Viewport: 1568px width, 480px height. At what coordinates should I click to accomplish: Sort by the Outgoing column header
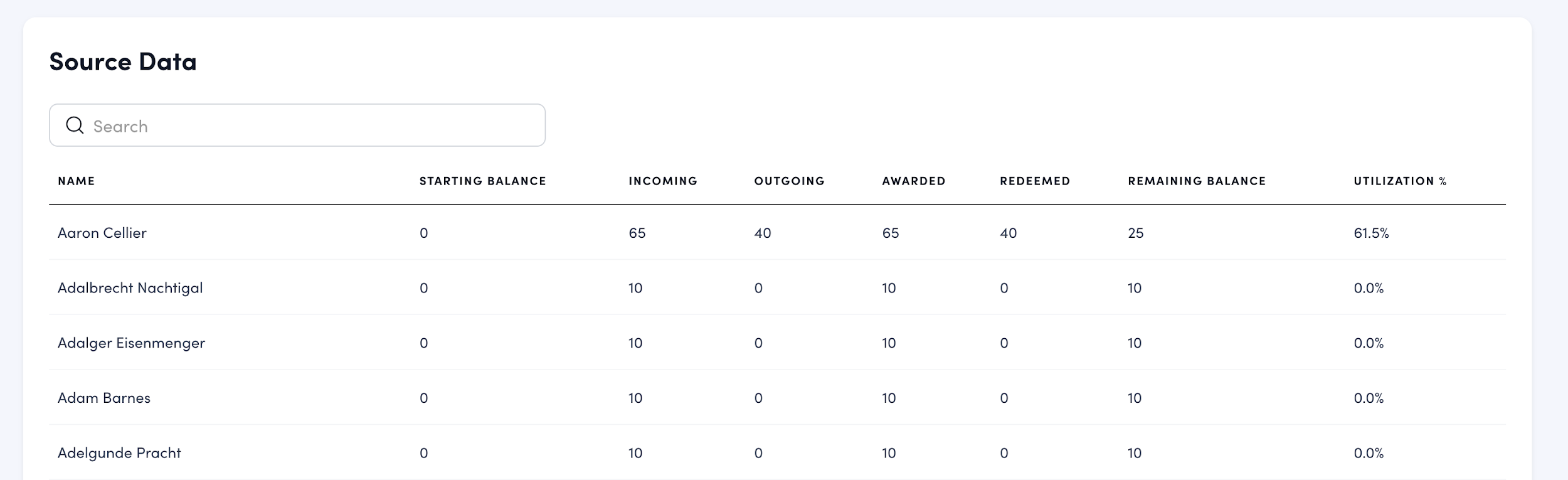point(789,181)
